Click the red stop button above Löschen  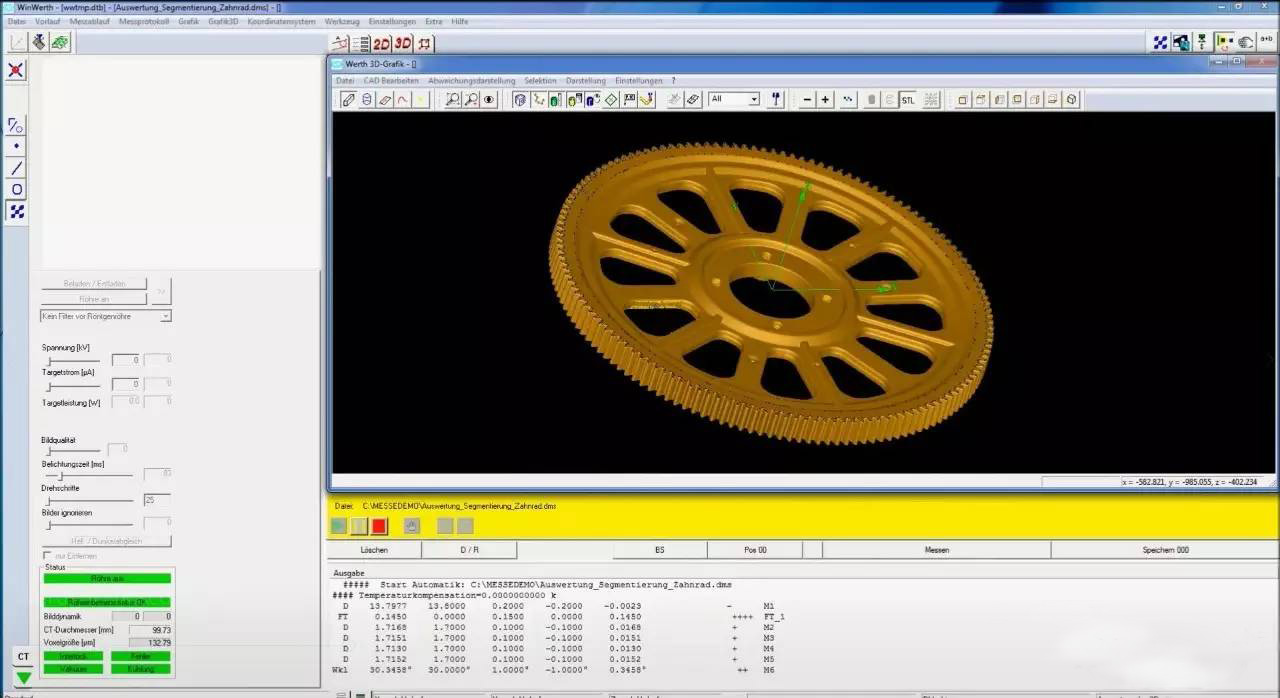pyautogui.click(x=379, y=526)
